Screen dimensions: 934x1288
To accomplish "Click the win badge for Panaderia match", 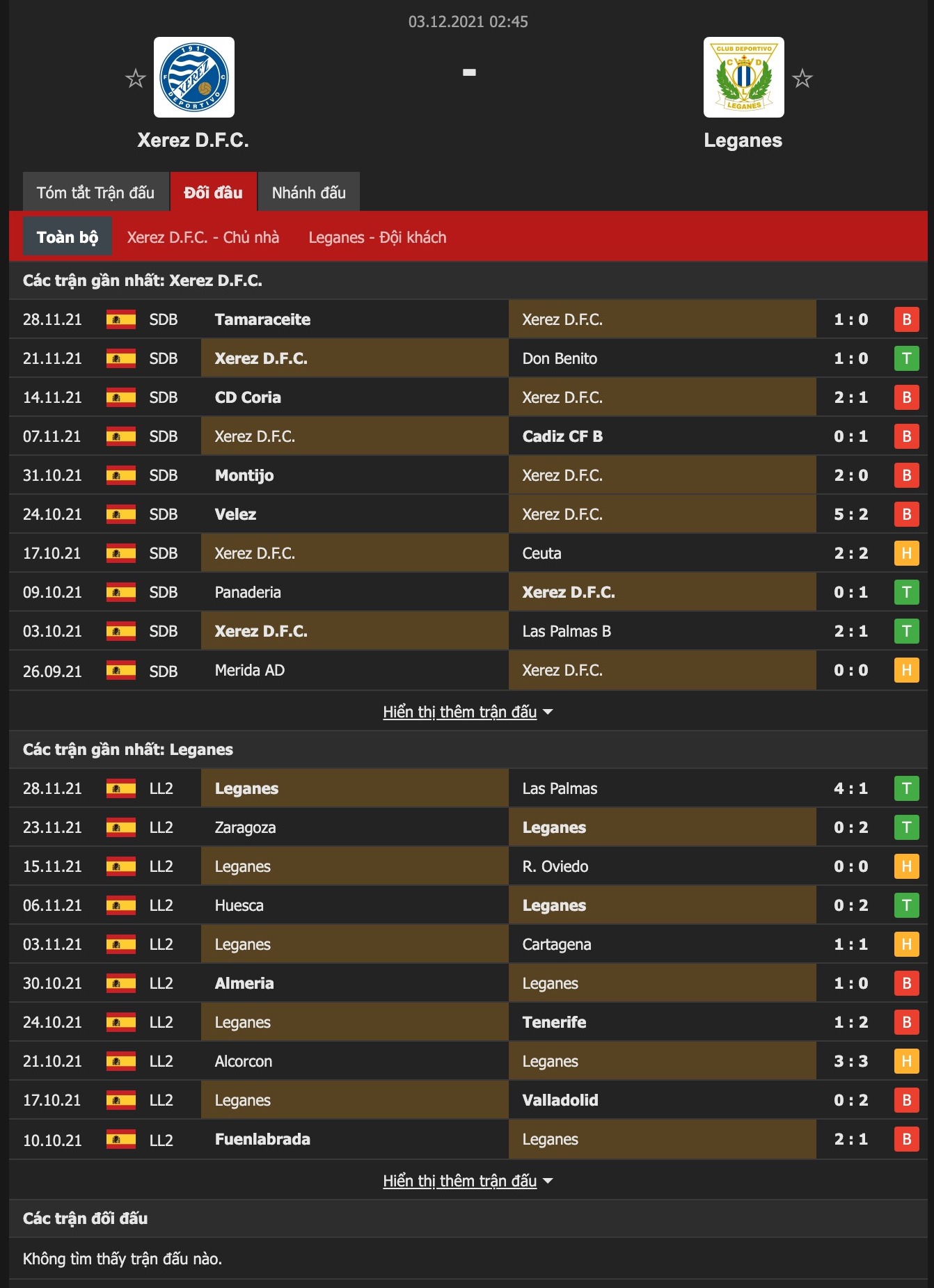I will (x=907, y=592).
